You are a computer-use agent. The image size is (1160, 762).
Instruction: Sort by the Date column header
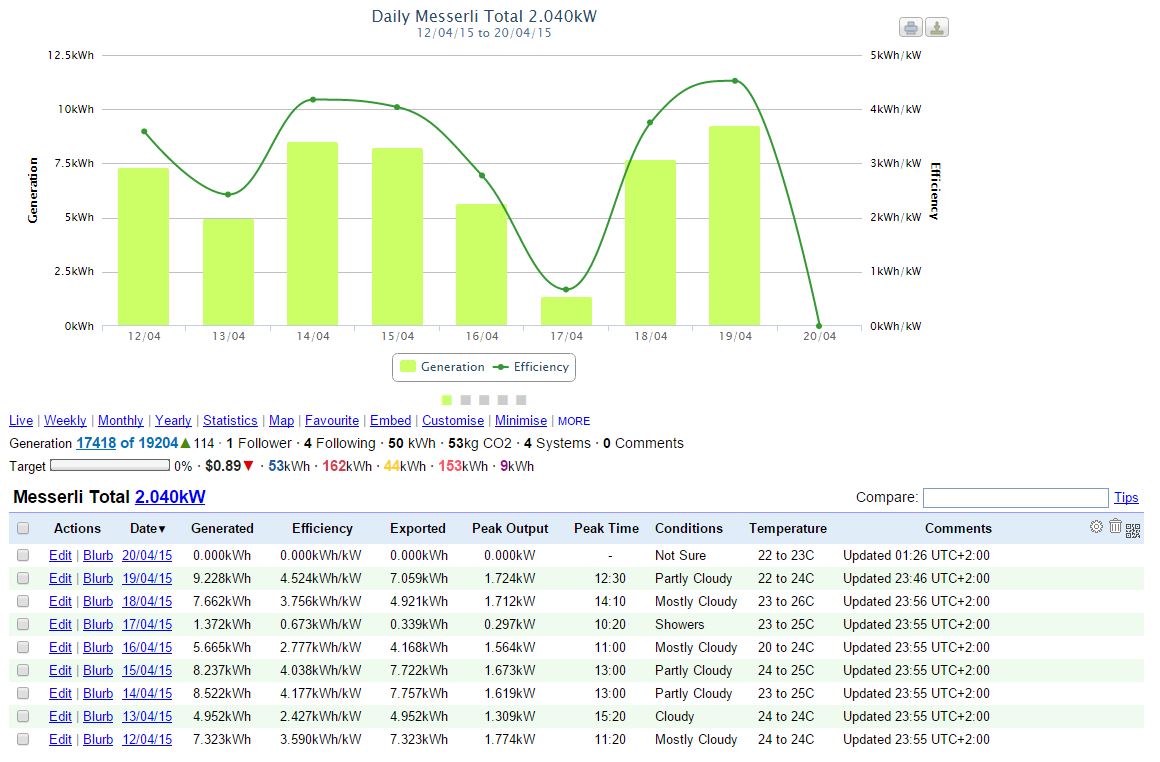147,528
